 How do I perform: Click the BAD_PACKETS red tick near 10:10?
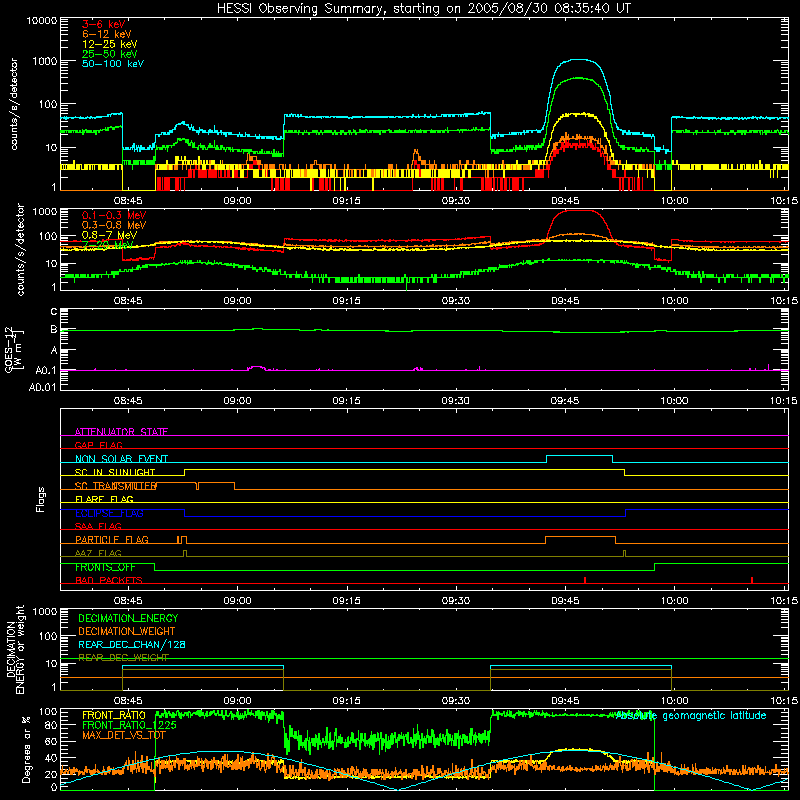point(752,580)
